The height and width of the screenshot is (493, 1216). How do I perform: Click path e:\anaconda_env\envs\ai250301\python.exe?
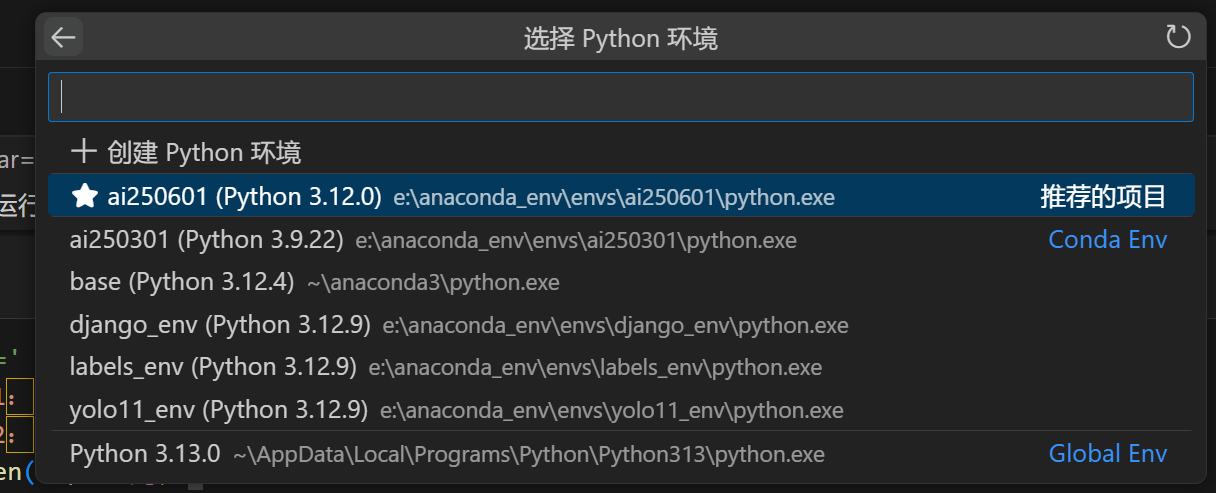click(x=576, y=241)
